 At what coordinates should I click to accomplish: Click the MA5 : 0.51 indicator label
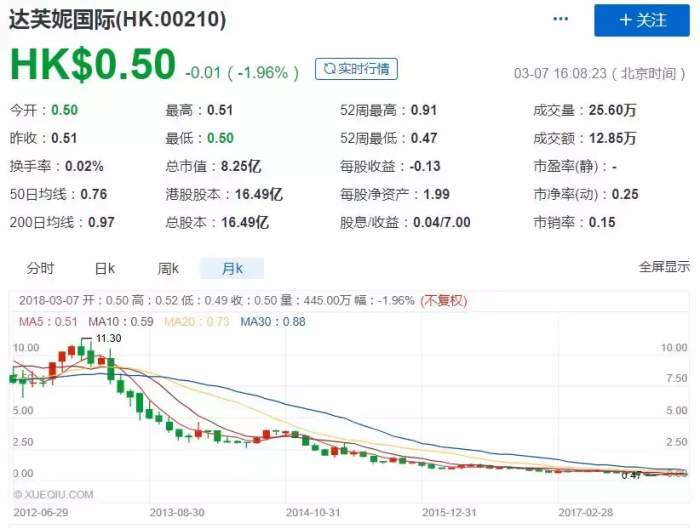click(x=48, y=322)
